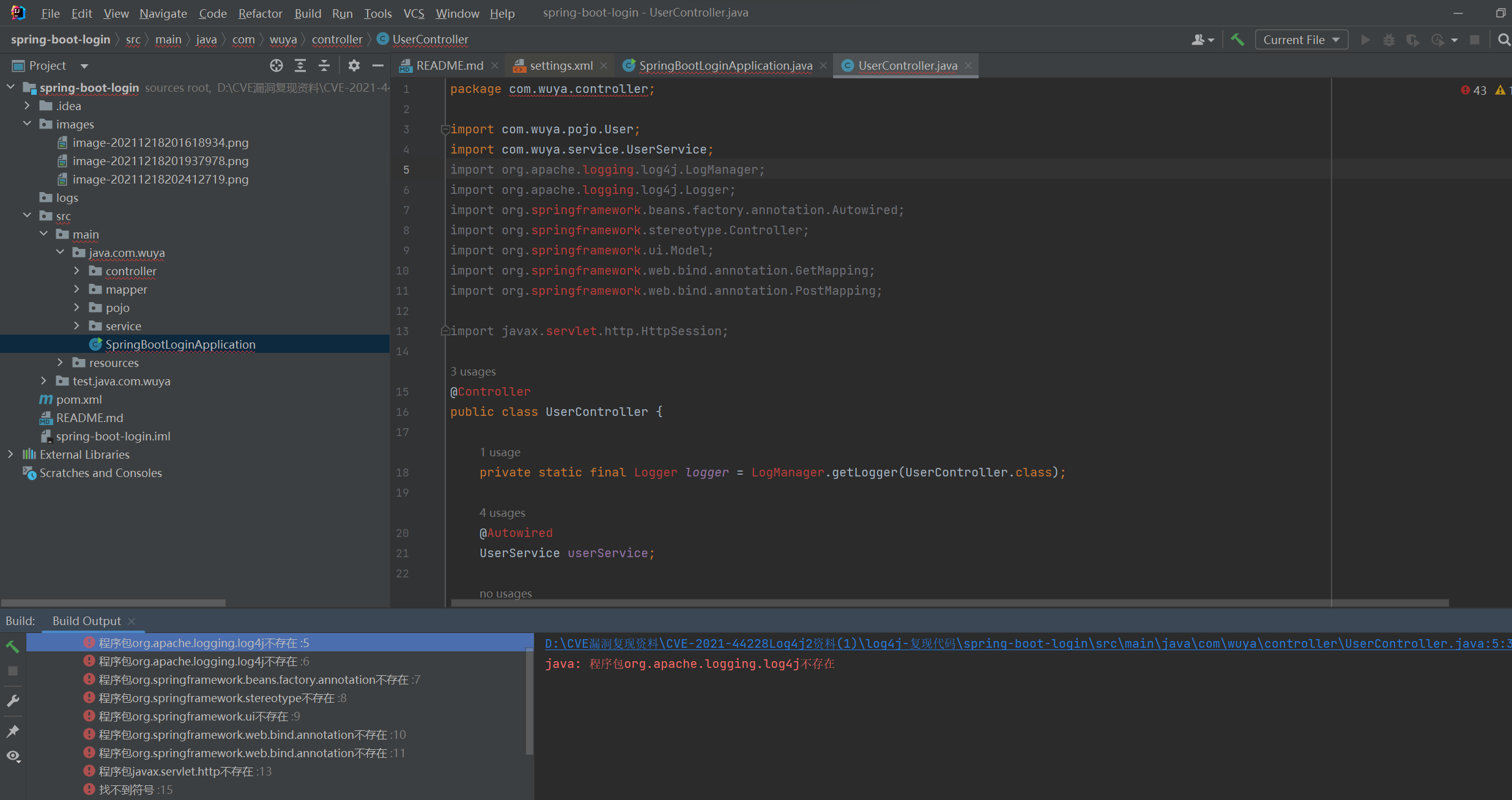Click the controller breadcrumb
The height and width of the screenshot is (800, 1512).
[337, 40]
